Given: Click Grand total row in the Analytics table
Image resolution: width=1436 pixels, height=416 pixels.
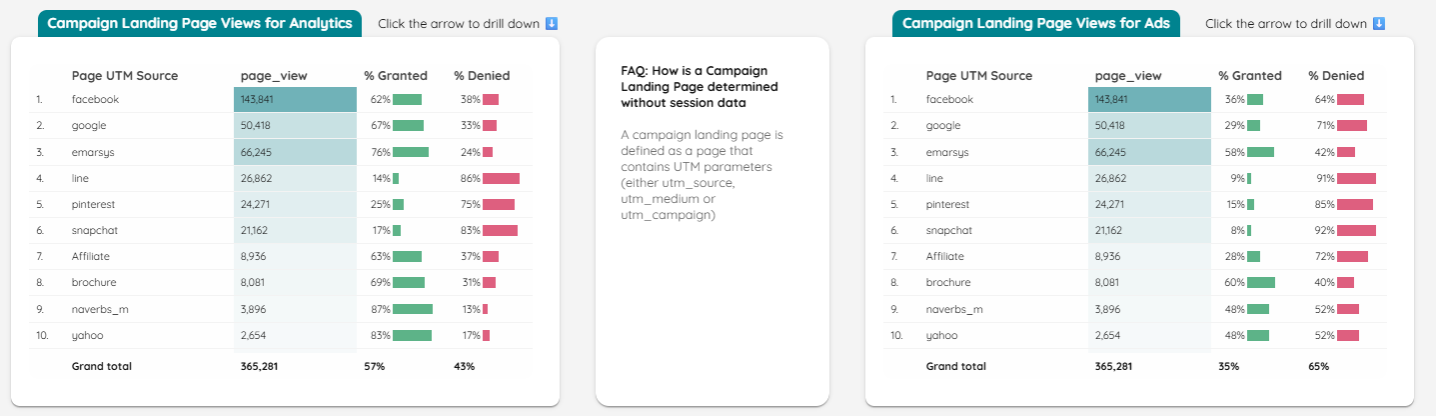Looking at the screenshot, I should point(282,366).
